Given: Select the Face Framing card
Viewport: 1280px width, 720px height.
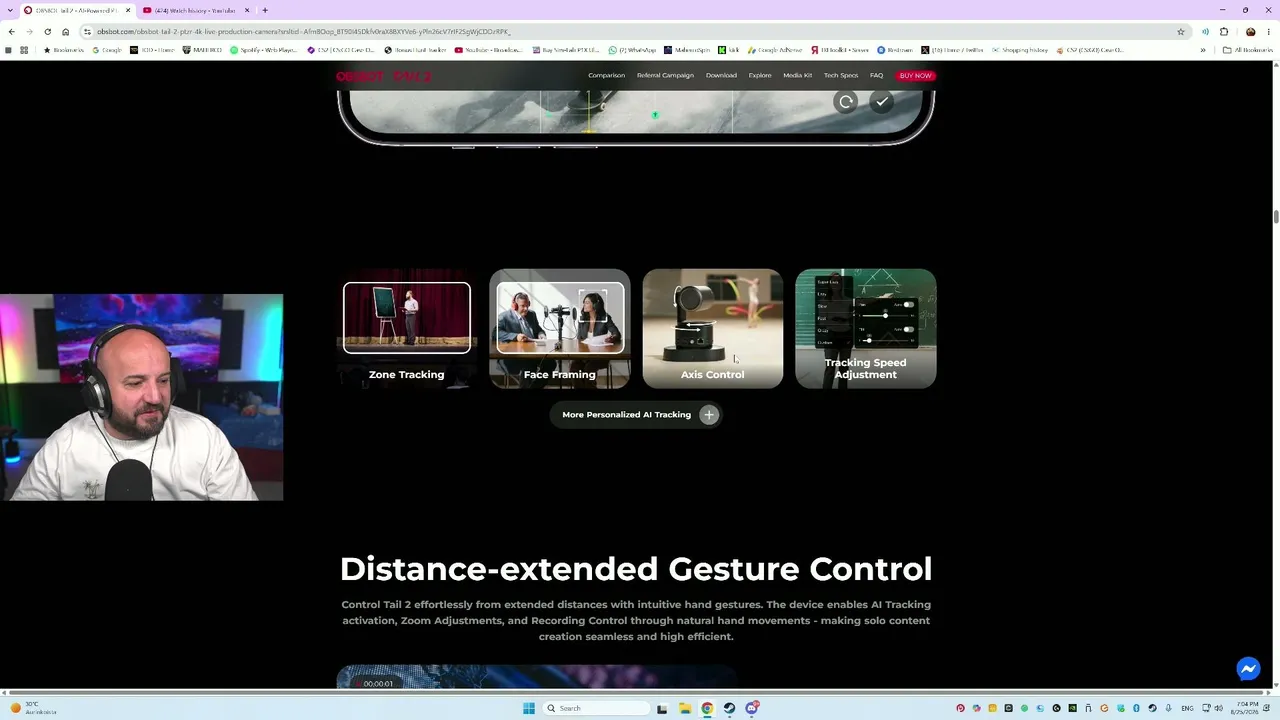Looking at the screenshot, I should 560,328.
